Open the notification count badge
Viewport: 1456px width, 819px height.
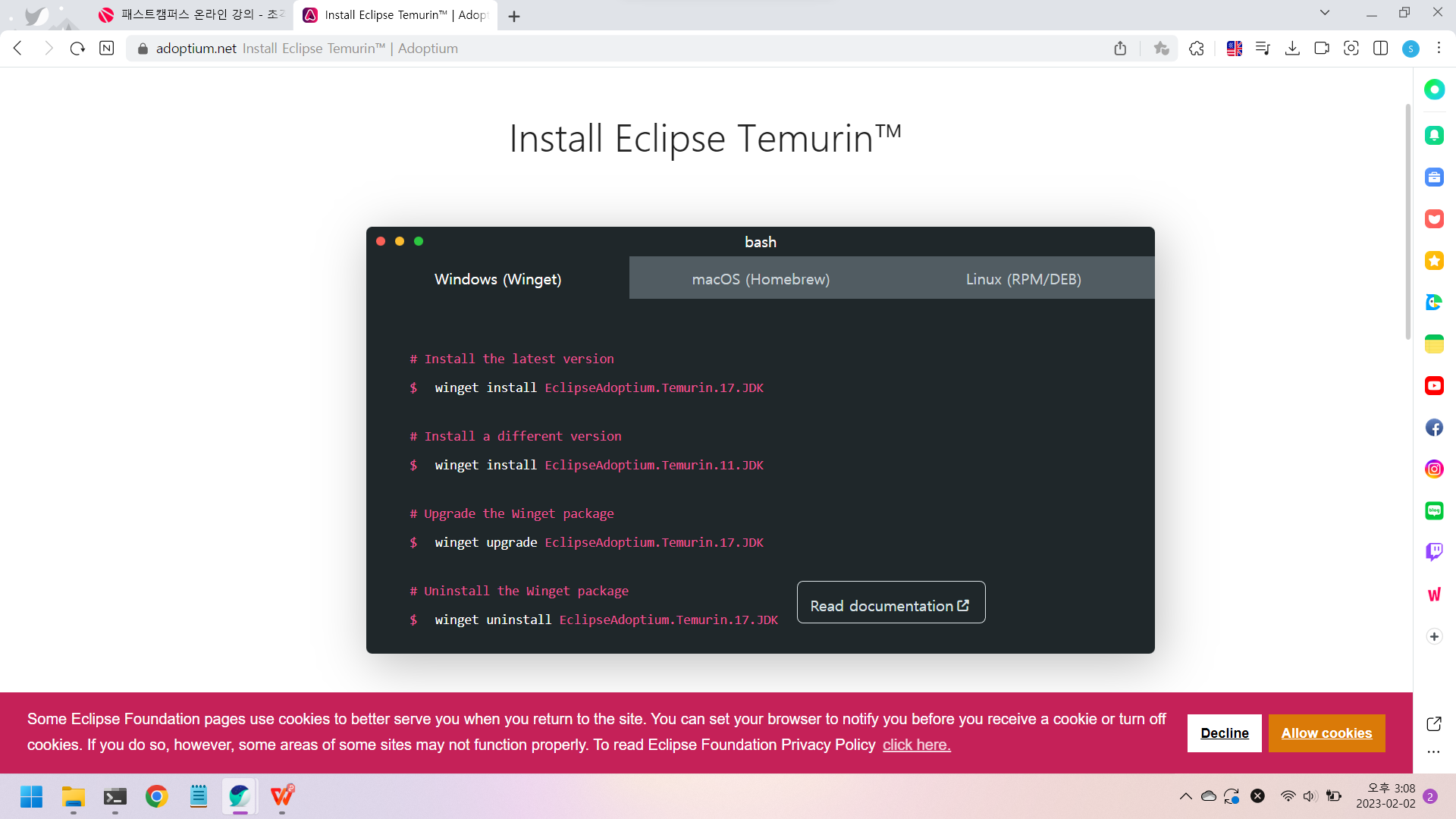coord(1430,796)
